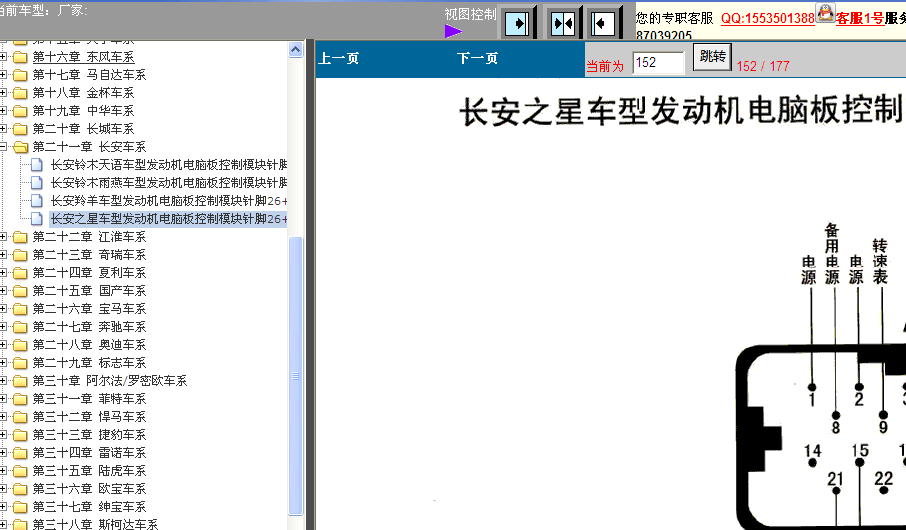Image resolution: width=906 pixels, height=530 pixels.
Task: Click folder icon of 第十六章 东风车系
Action: (x=20, y=57)
